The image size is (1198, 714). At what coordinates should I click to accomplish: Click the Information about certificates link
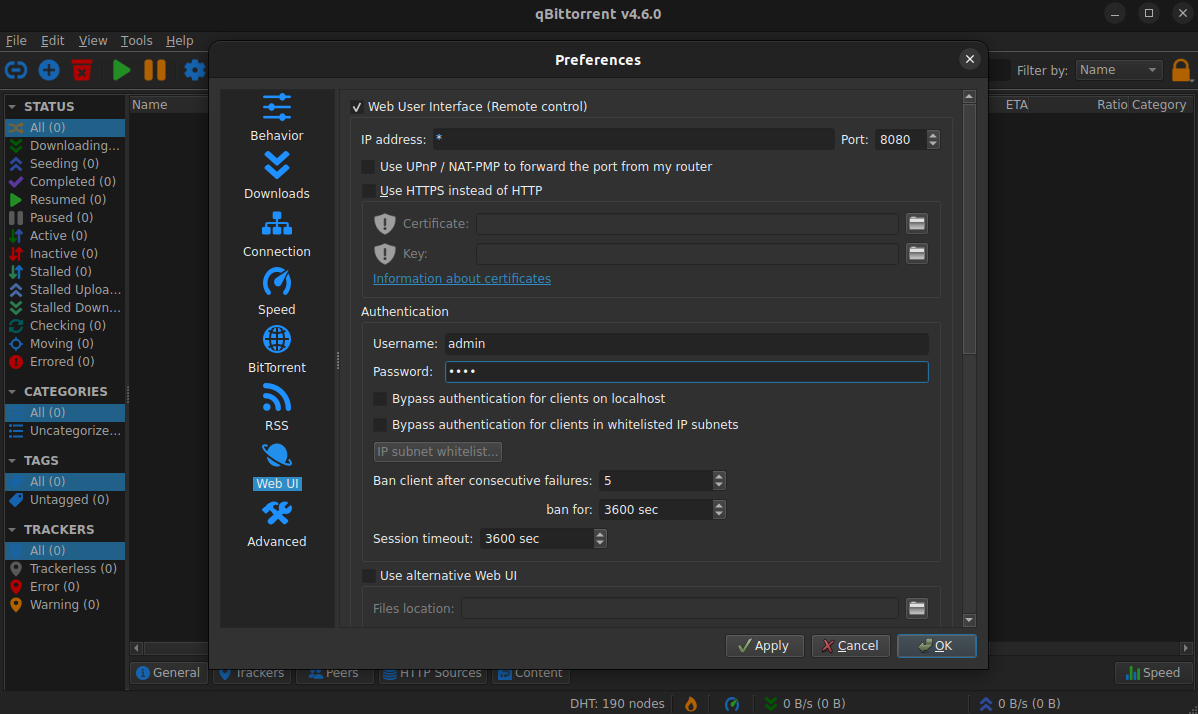[x=461, y=278]
